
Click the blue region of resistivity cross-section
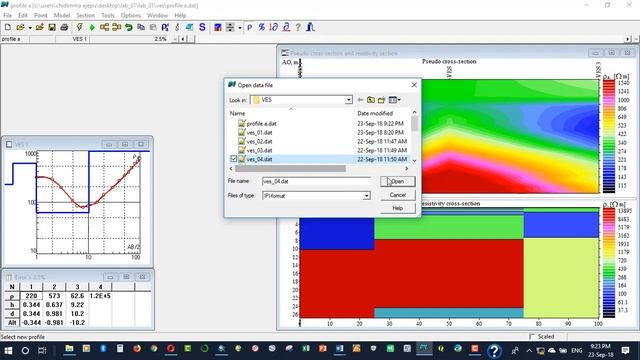click(337, 233)
